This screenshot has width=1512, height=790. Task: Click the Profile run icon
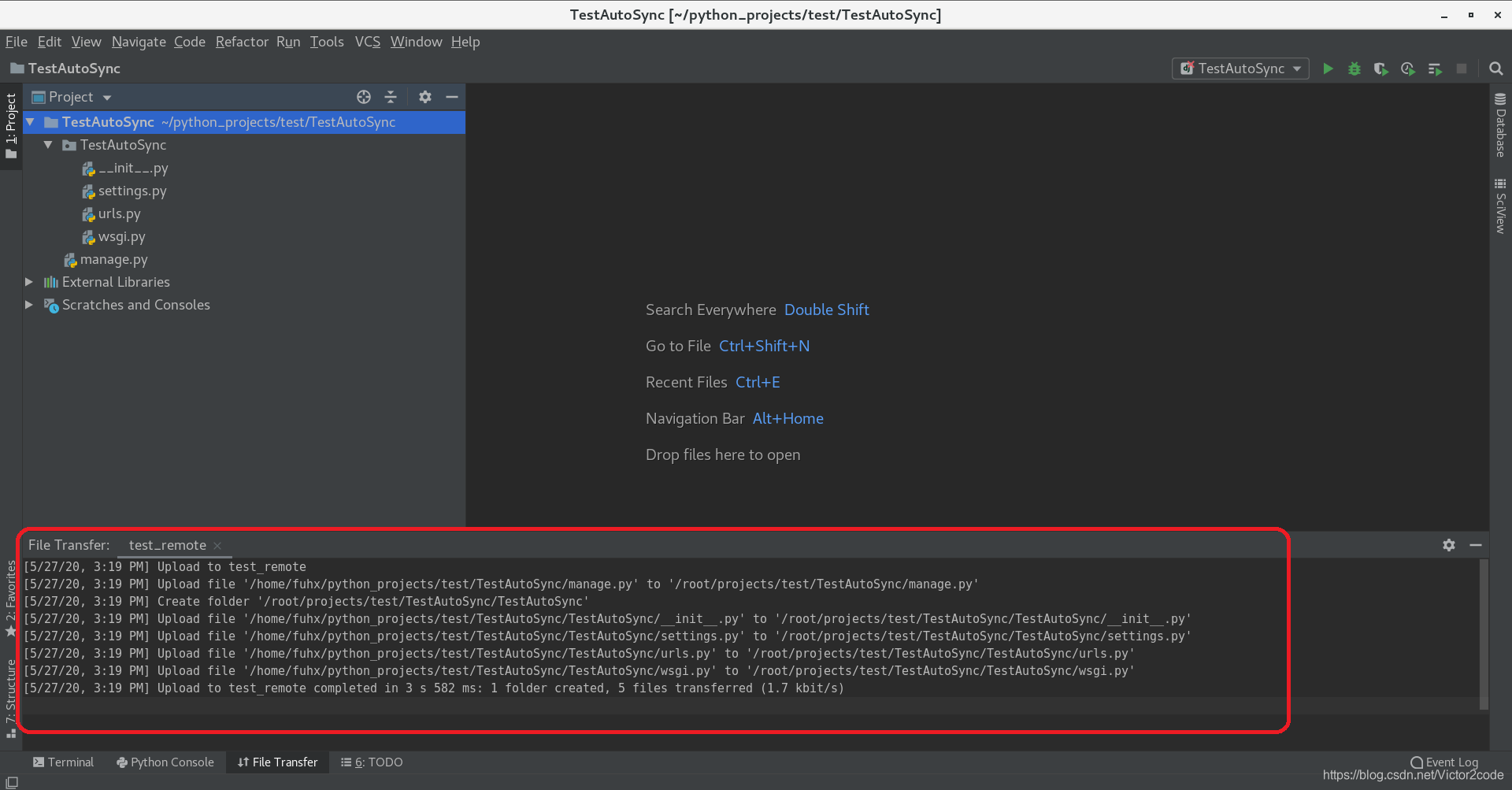(x=1407, y=69)
